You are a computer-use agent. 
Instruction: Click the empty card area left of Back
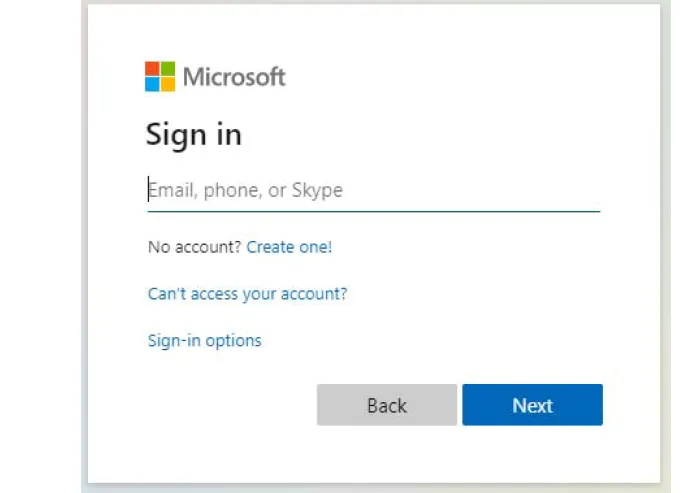(220, 405)
